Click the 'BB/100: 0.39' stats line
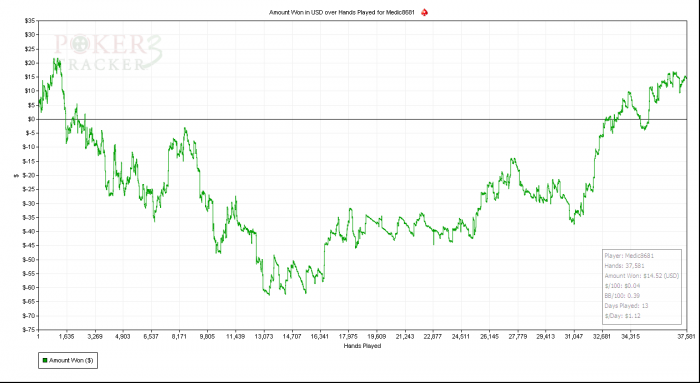 (x=622, y=296)
